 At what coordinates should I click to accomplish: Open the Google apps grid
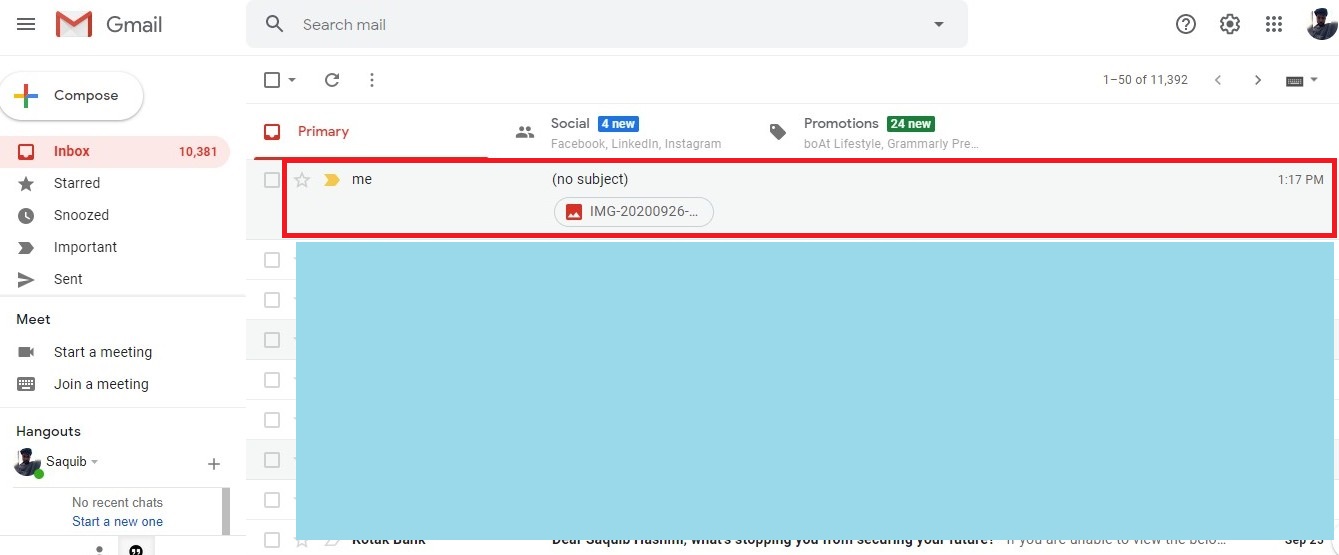pos(1274,24)
